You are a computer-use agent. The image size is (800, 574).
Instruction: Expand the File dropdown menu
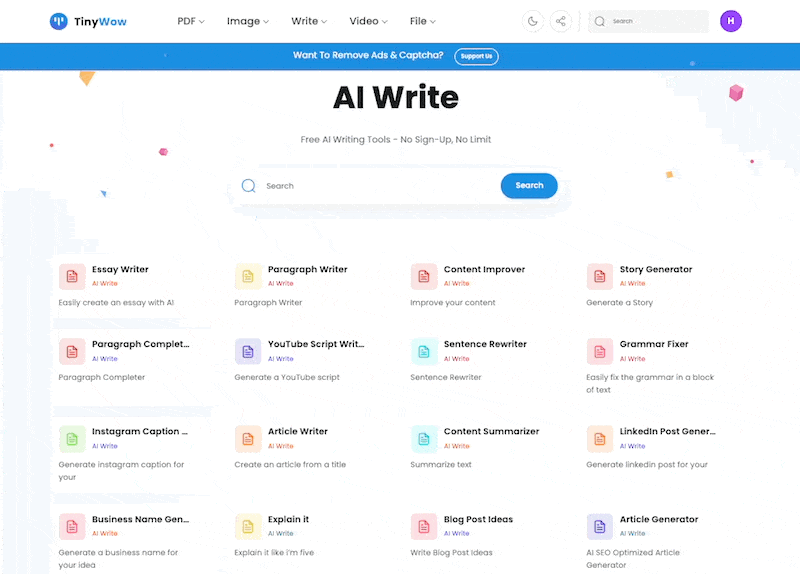[422, 21]
